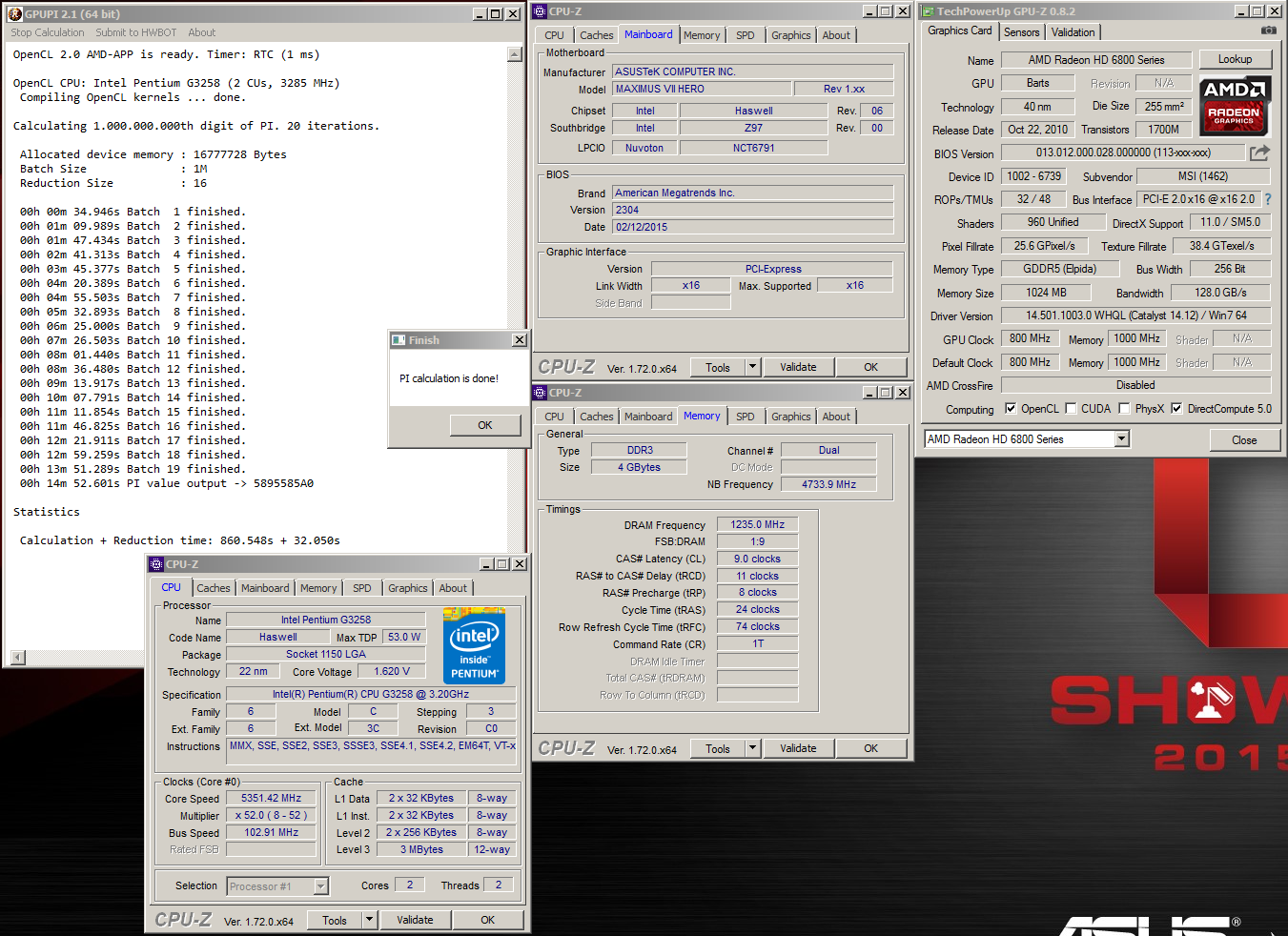This screenshot has width=1288, height=936.
Task: Open the About menu in GPUPI
Action: click(202, 32)
